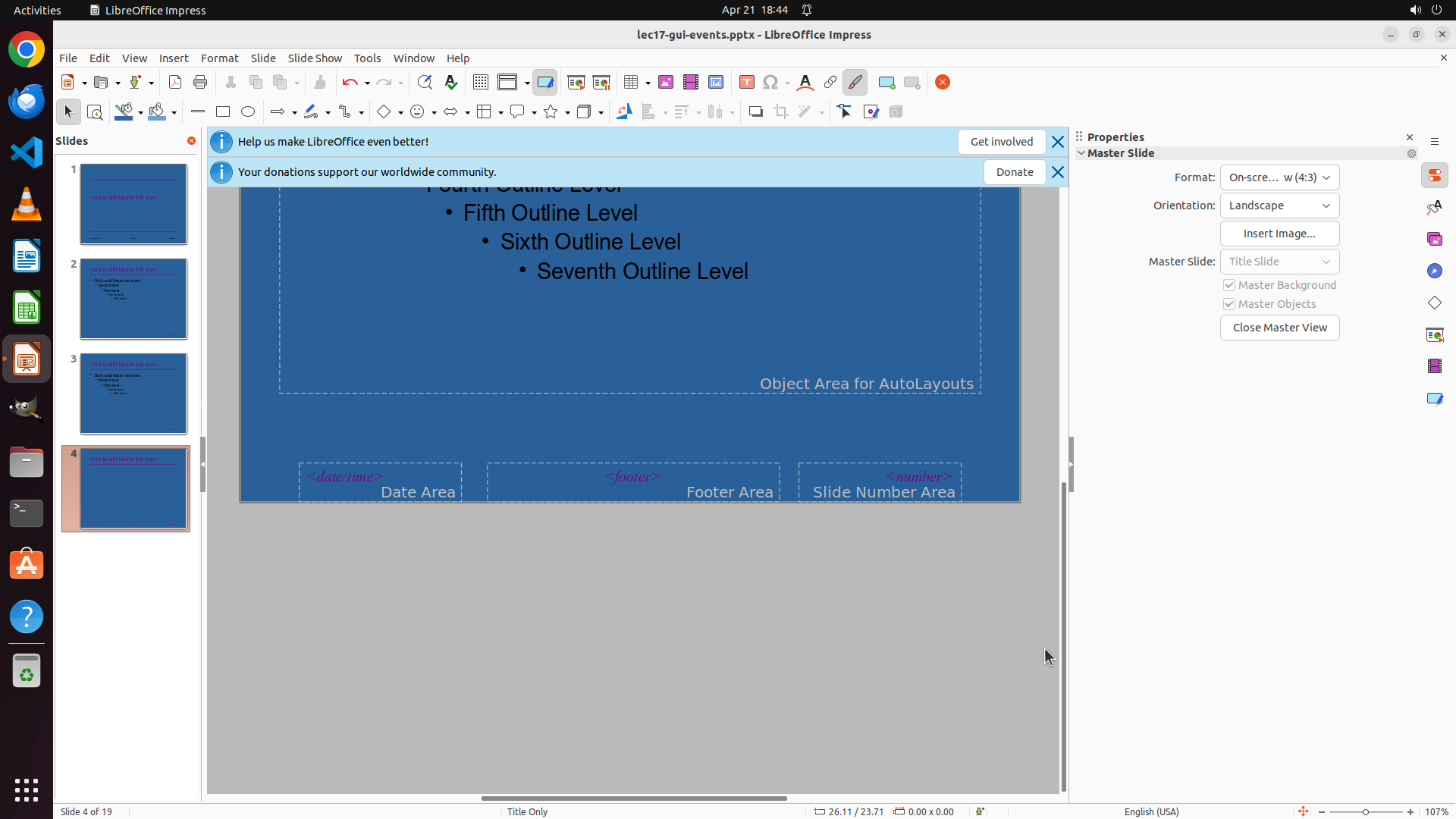Select the Ellipse drawing tool
Viewport: 1456px width, 819px height.
[248, 111]
